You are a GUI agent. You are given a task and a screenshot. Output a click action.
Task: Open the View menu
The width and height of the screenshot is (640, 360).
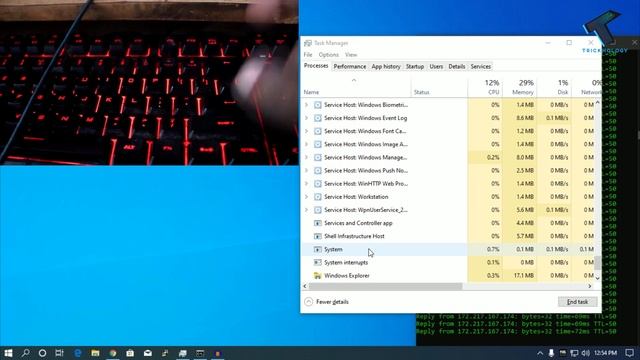[351, 55]
